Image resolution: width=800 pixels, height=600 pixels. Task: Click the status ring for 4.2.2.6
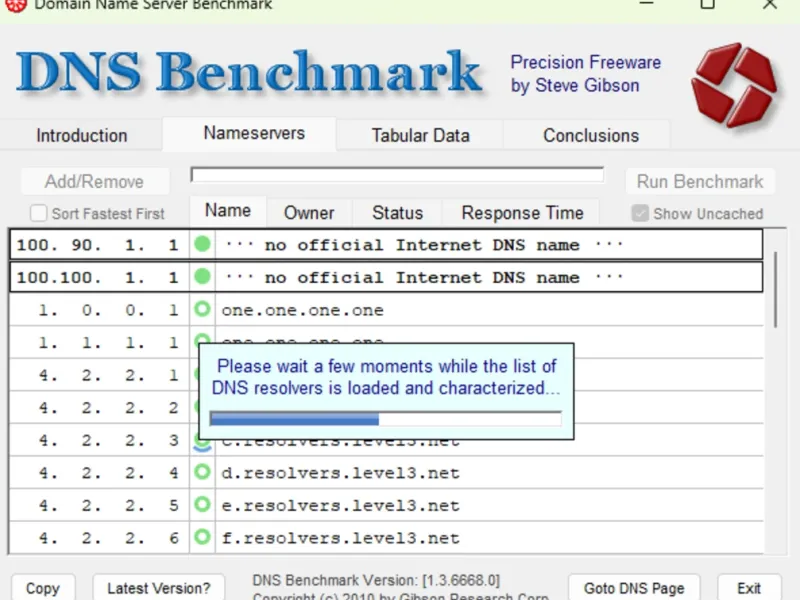pos(203,537)
